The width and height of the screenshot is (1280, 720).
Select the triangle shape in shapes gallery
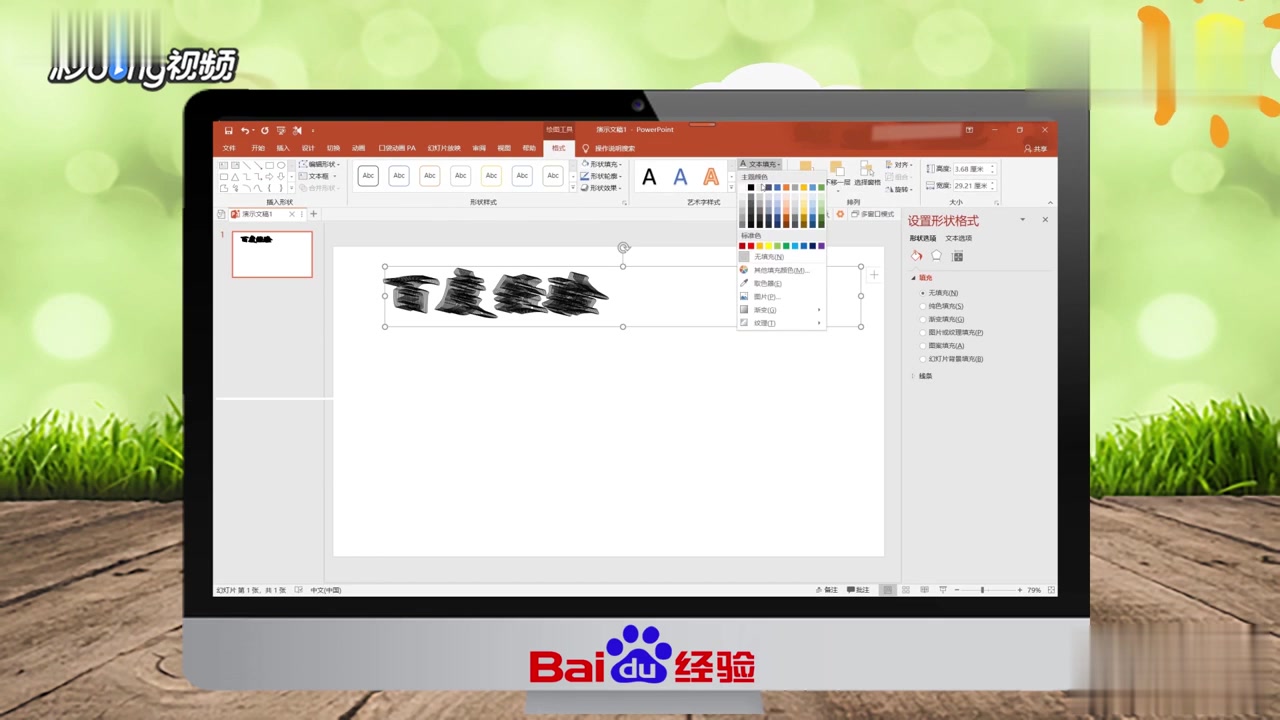235,176
